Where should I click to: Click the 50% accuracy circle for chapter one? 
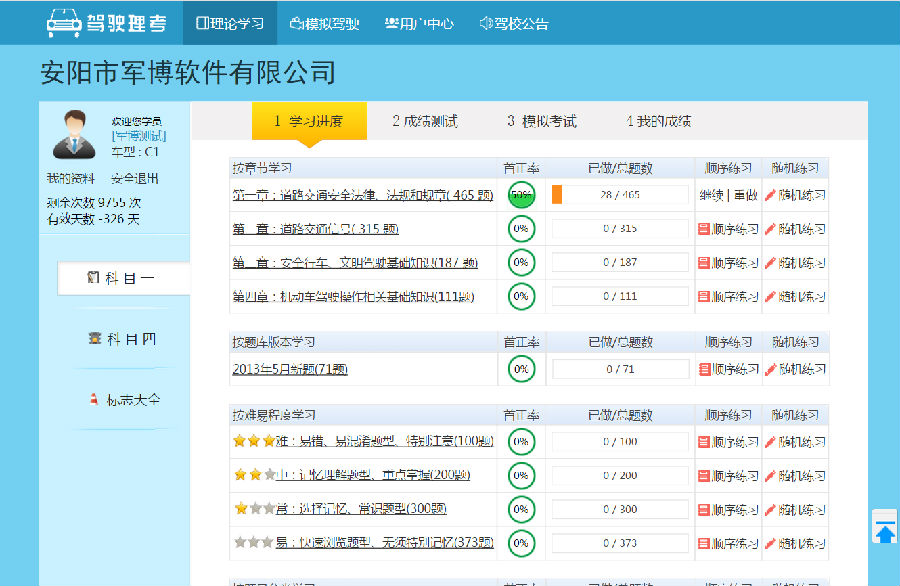(x=521, y=195)
